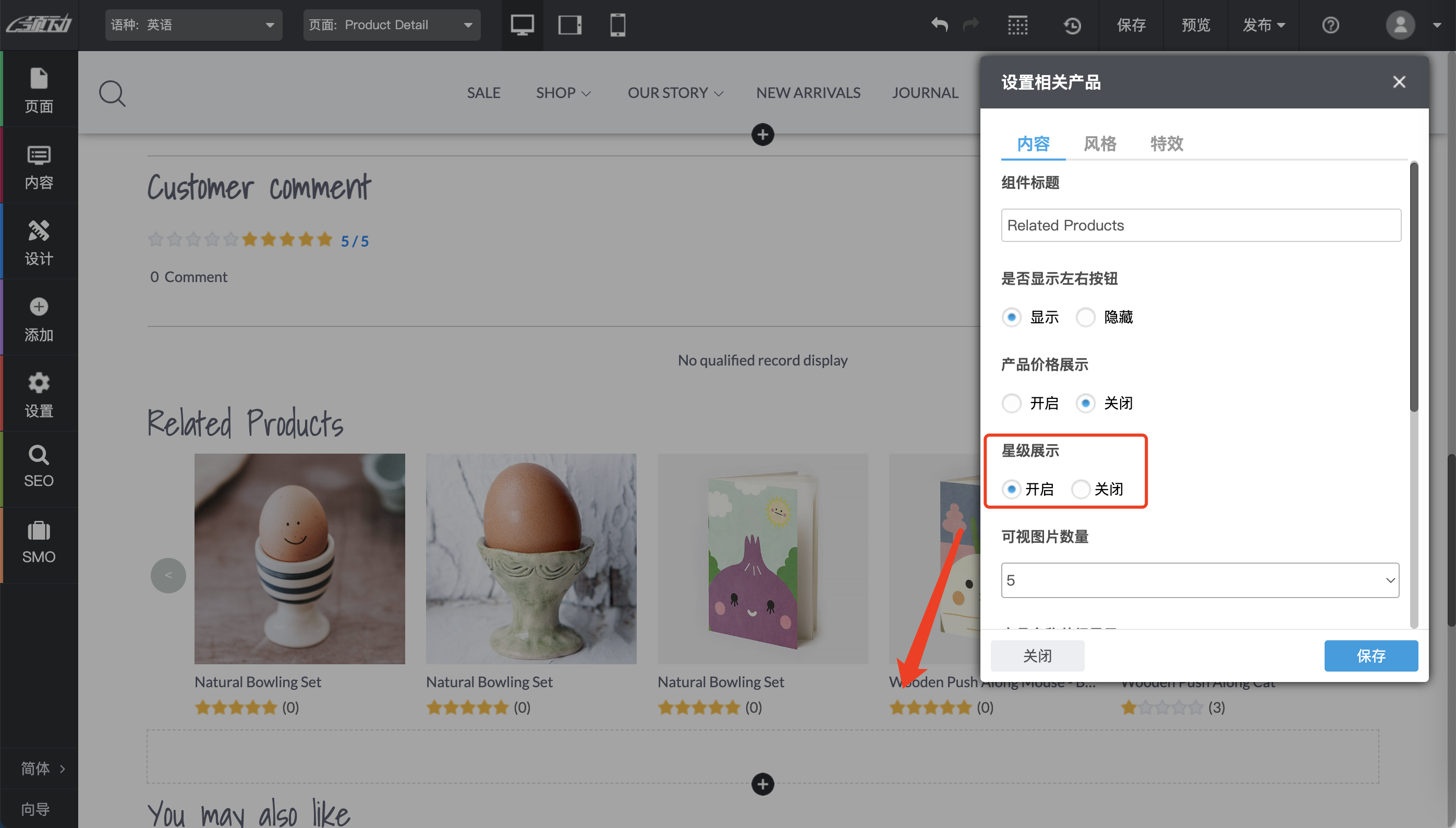
Task: Click the blue 保存 dialog button
Action: click(x=1370, y=656)
